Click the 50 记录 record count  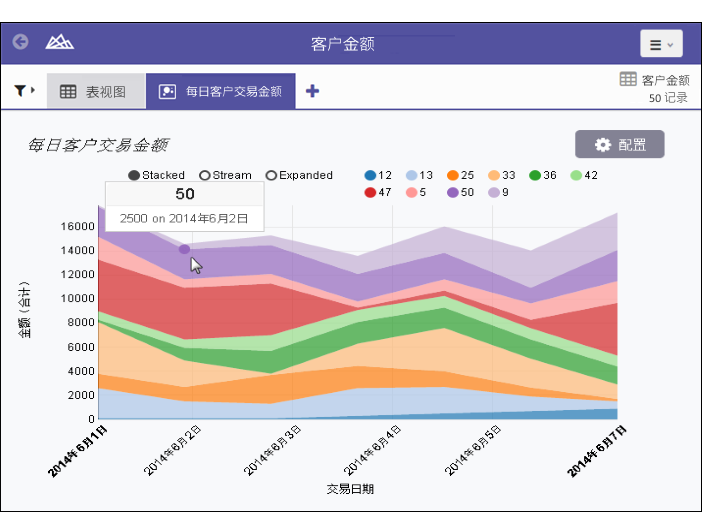668,98
